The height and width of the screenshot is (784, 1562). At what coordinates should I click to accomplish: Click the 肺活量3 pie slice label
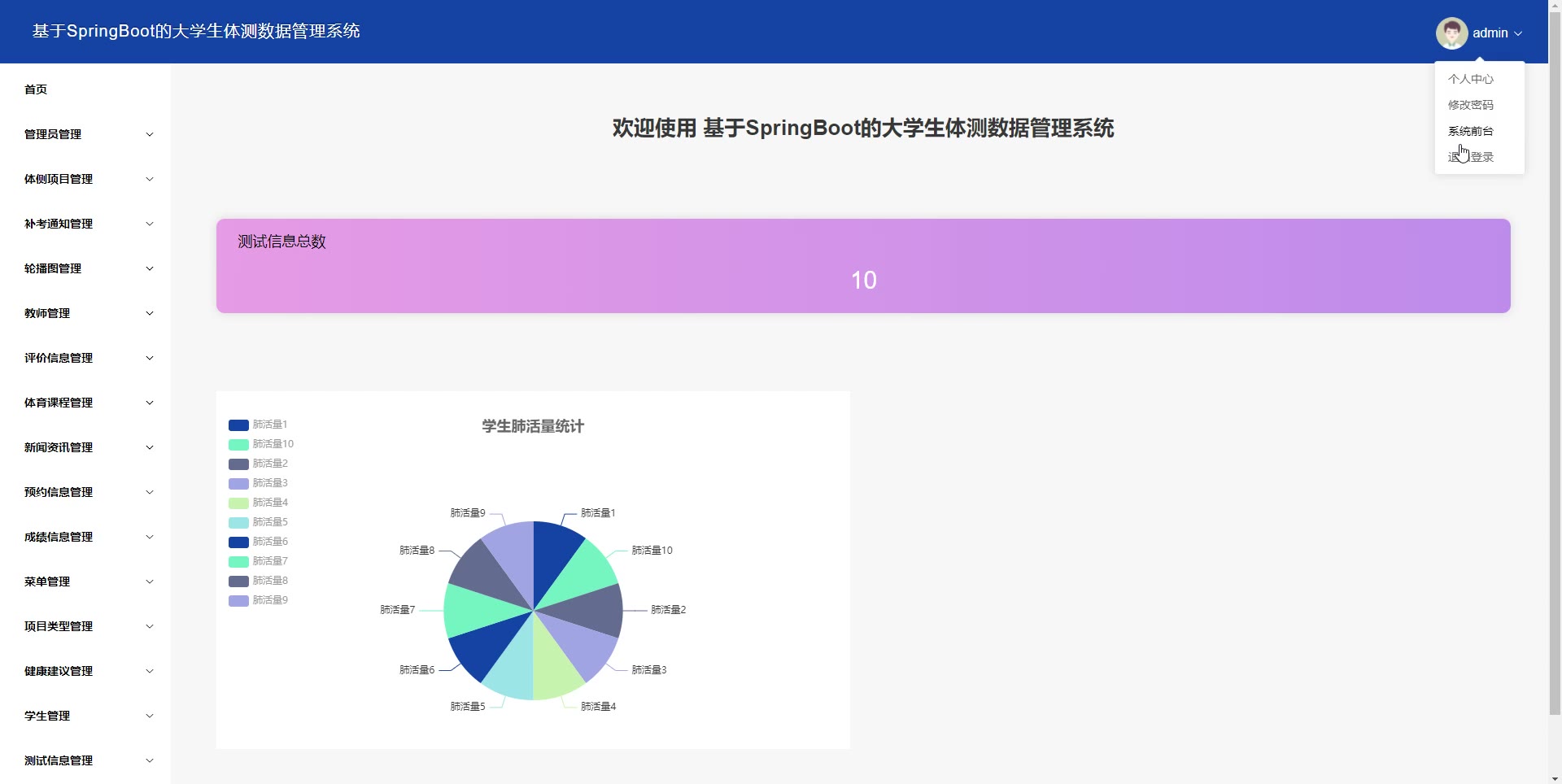tap(649, 670)
